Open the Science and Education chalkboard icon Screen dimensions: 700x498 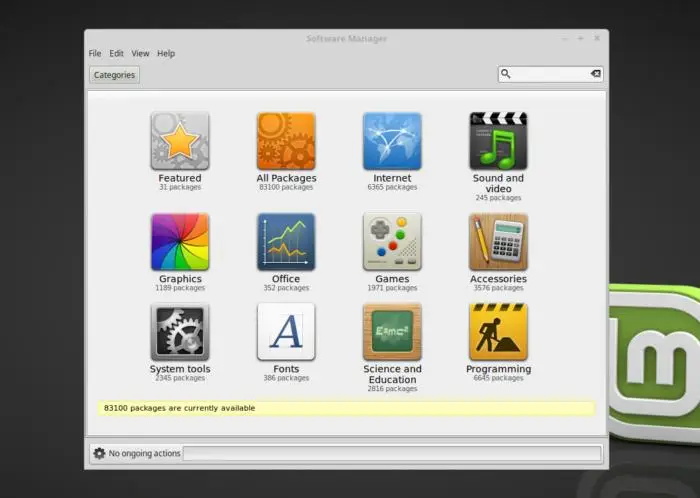[x=392, y=332]
